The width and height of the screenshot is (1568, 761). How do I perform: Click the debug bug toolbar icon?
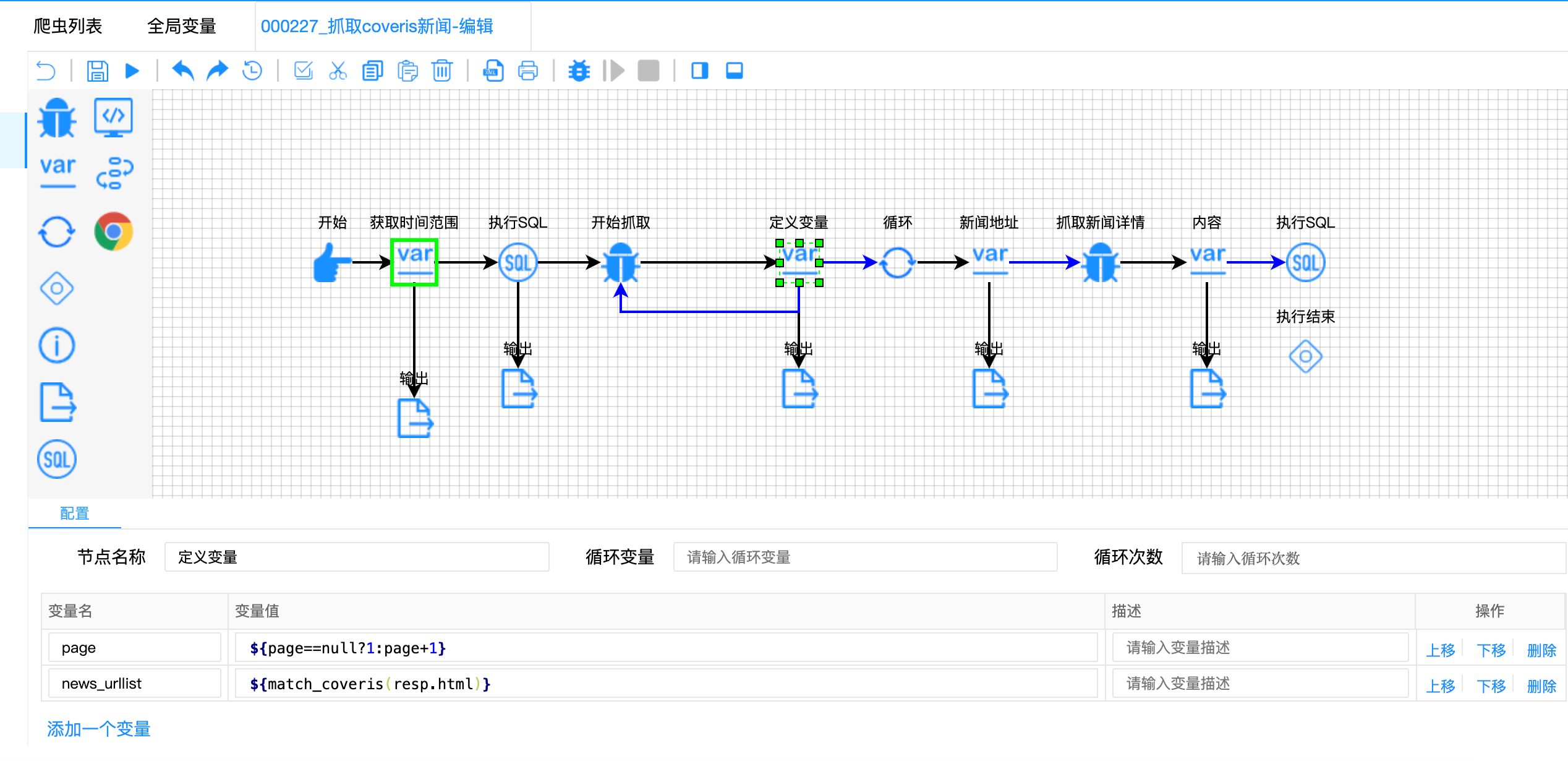pos(579,71)
